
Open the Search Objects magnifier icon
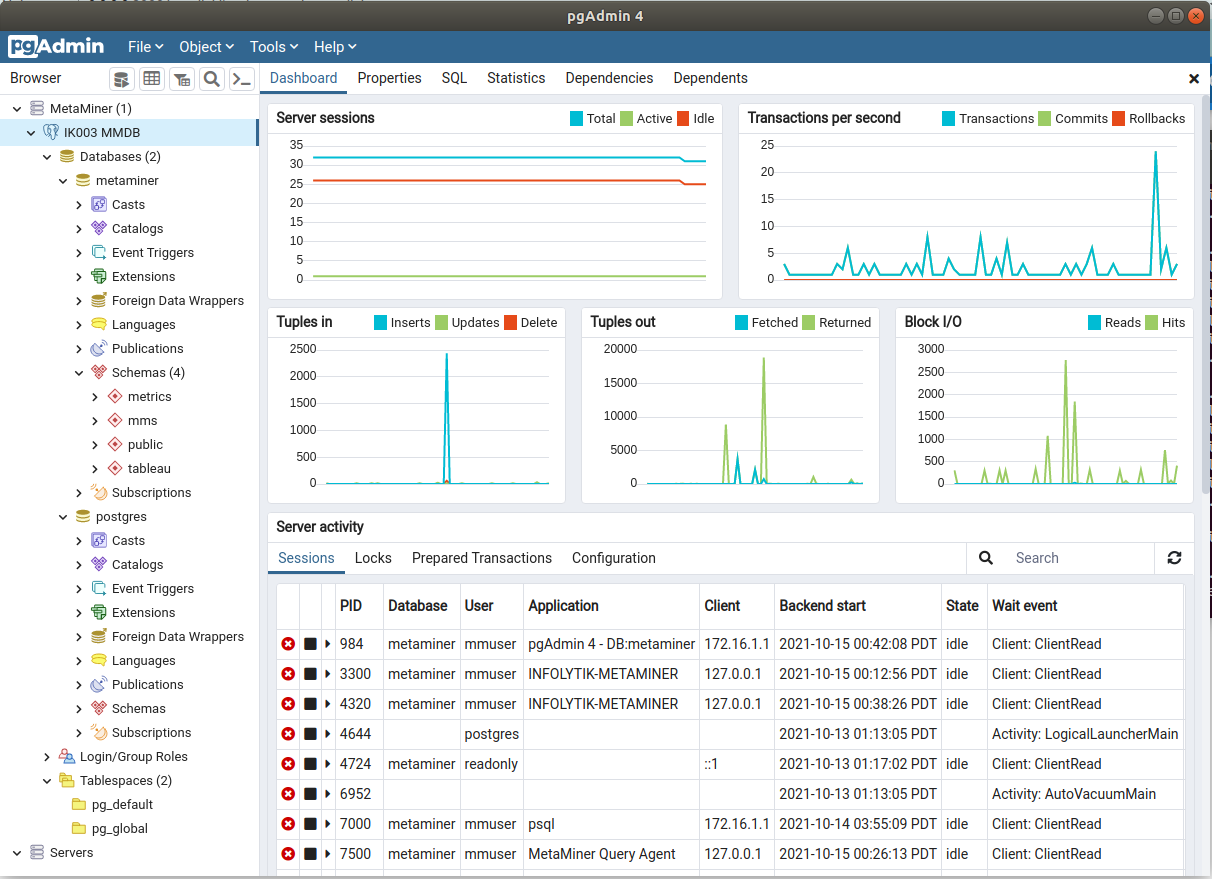(x=212, y=79)
